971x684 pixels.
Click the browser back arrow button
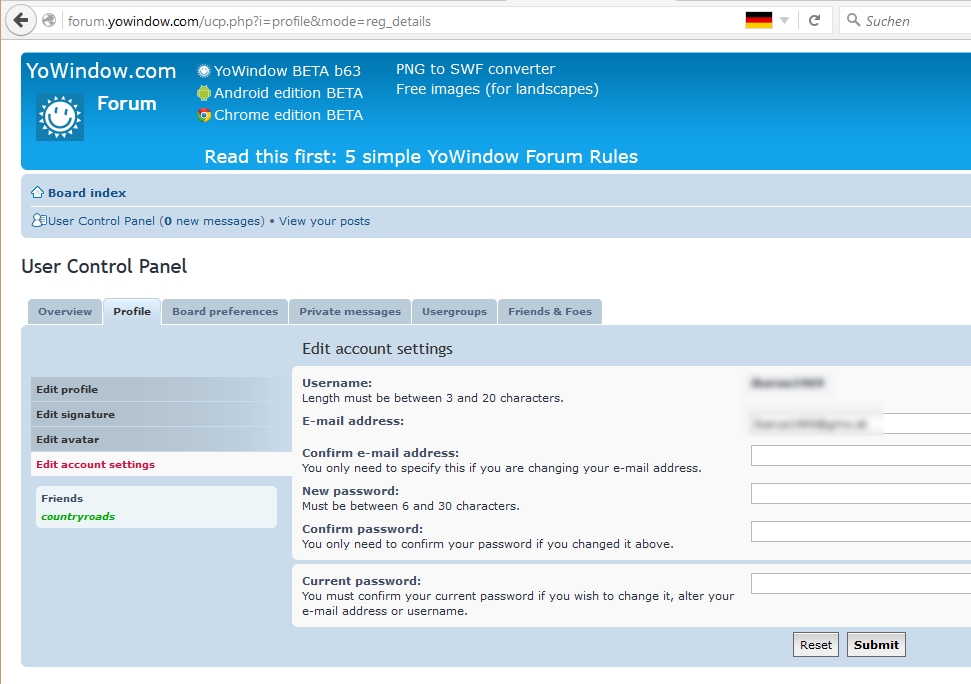click(x=20, y=20)
